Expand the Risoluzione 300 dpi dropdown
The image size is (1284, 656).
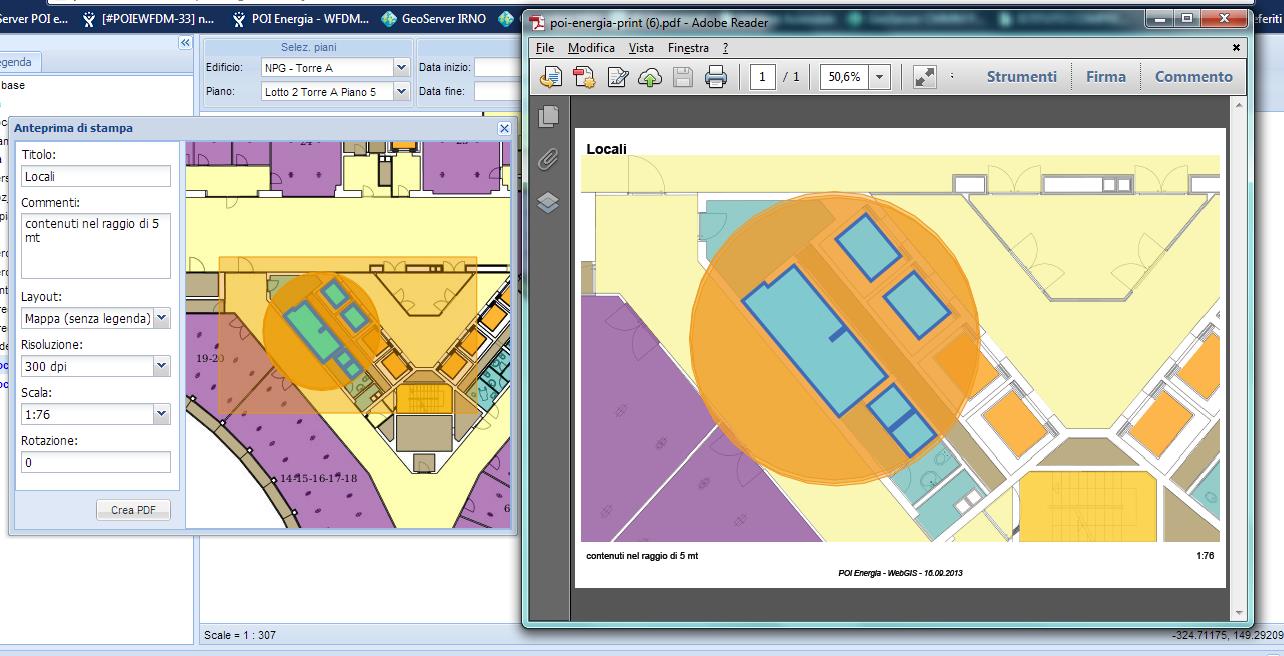162,367
